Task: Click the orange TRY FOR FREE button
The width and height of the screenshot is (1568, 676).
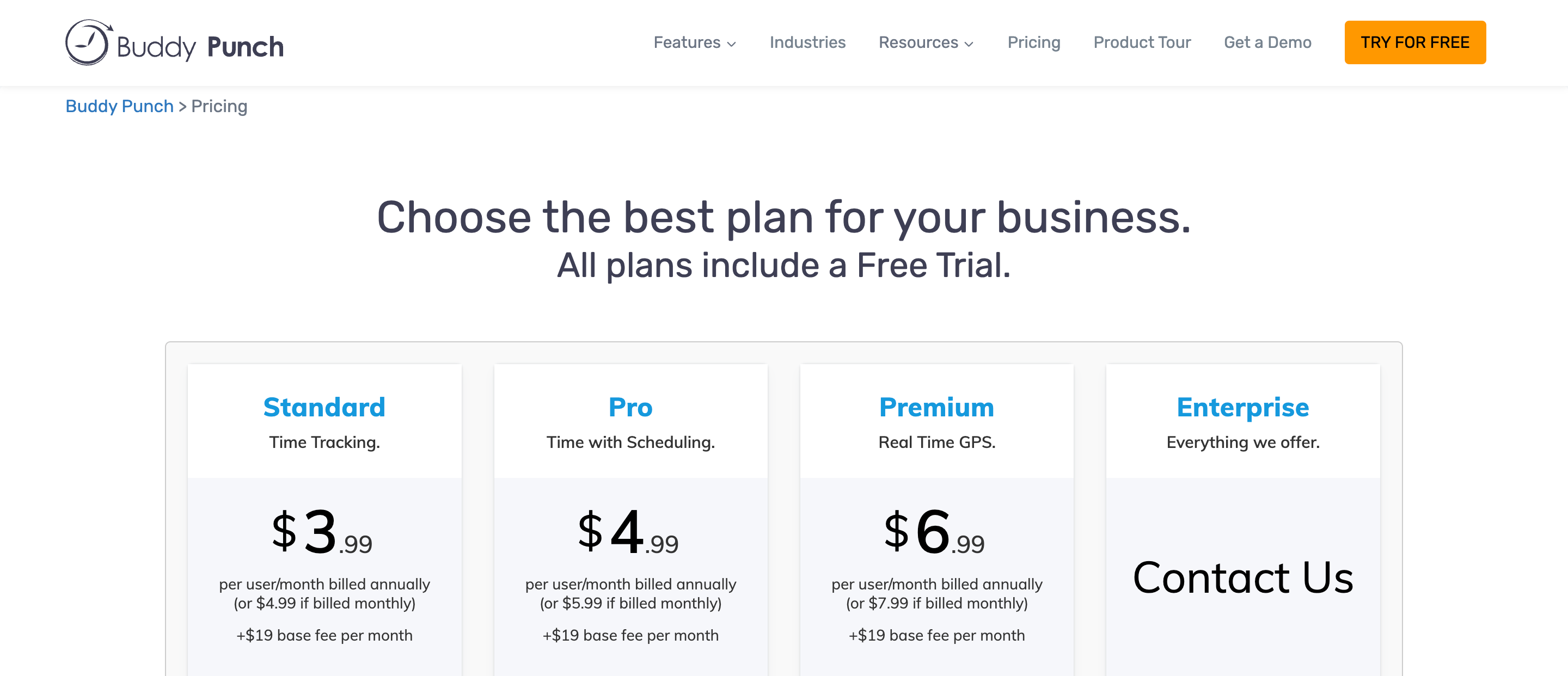Action: pos(1414,42)
